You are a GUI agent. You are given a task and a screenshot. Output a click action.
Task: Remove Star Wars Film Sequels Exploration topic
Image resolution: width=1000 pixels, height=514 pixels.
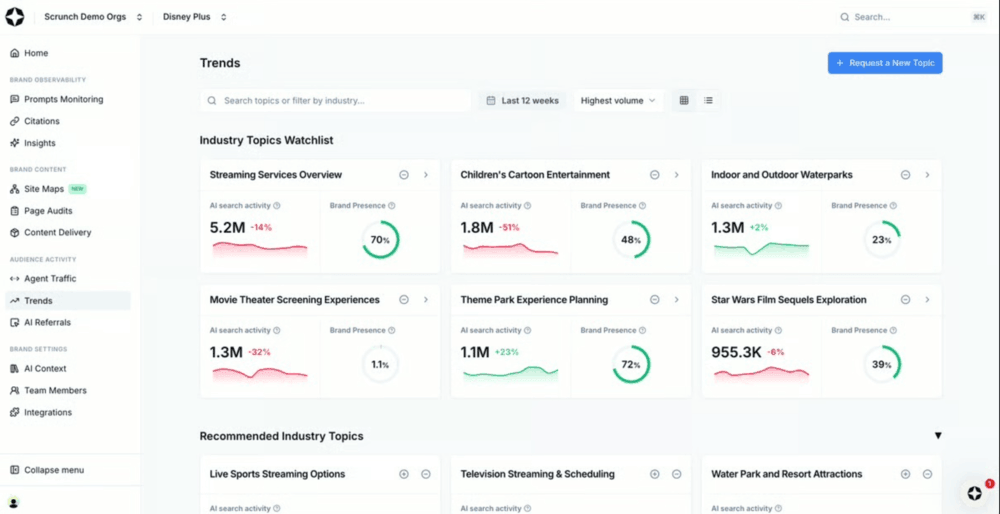(x=905, y=300)
